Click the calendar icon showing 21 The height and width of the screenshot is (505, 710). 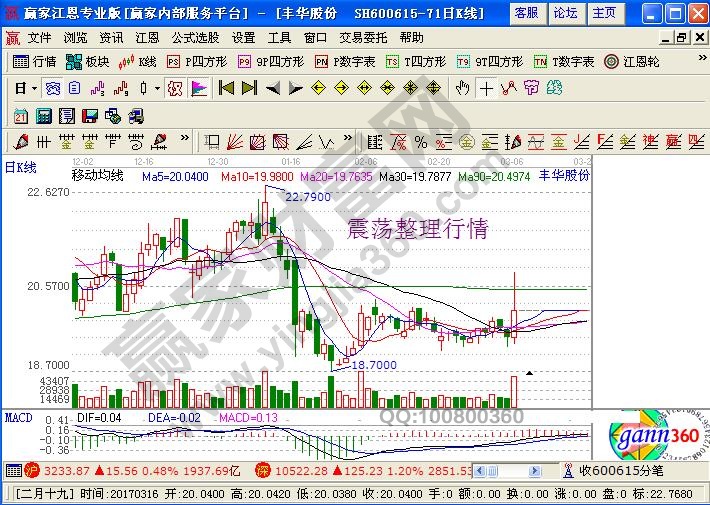pyautogui.click(x=20, y=115)
